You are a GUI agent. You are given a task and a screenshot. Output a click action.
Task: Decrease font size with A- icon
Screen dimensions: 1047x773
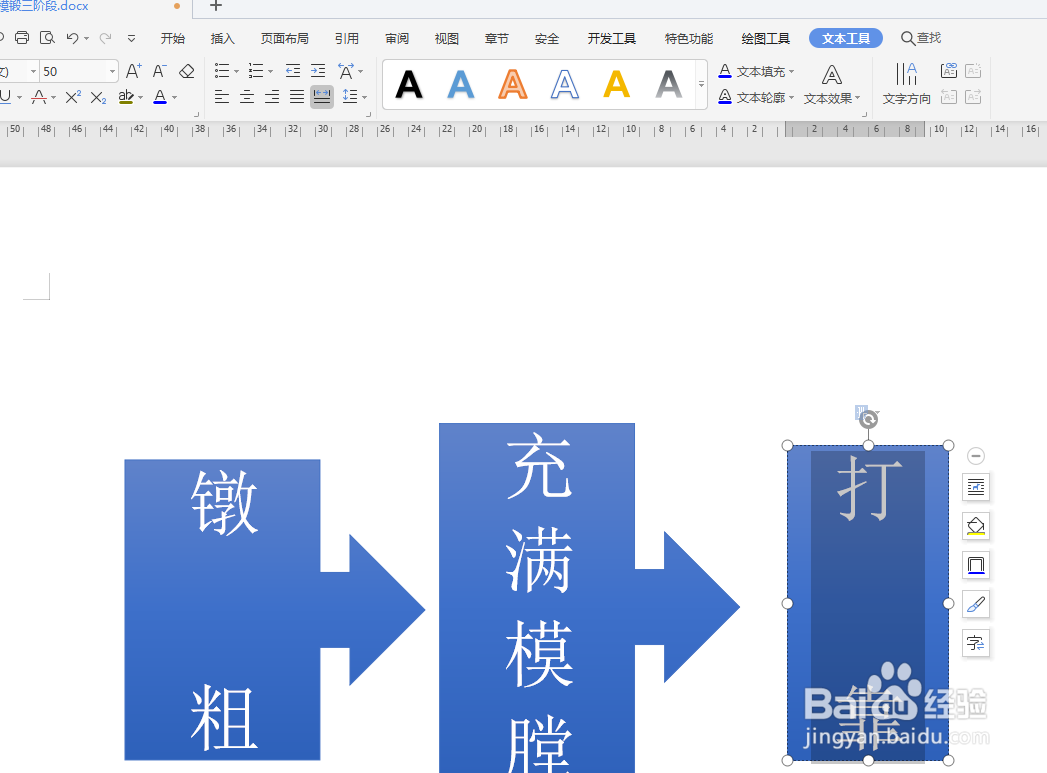[x=159, y=71]
